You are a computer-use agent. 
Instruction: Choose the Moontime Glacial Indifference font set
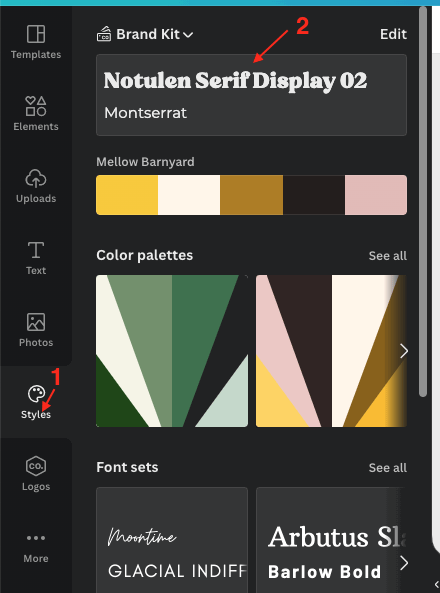coord(172,540)
